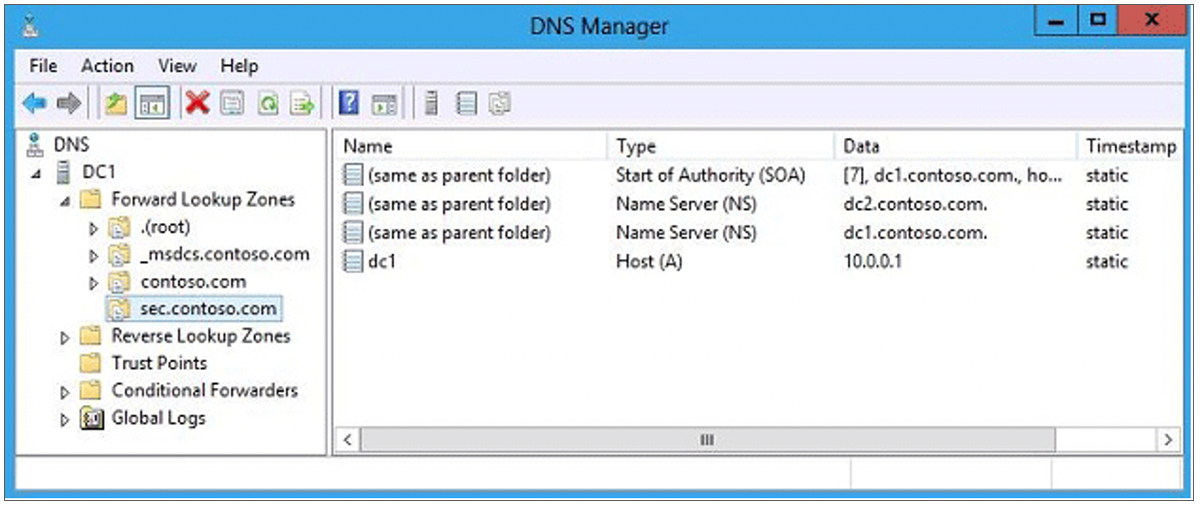Open the View menu

(x=177, y=66)
